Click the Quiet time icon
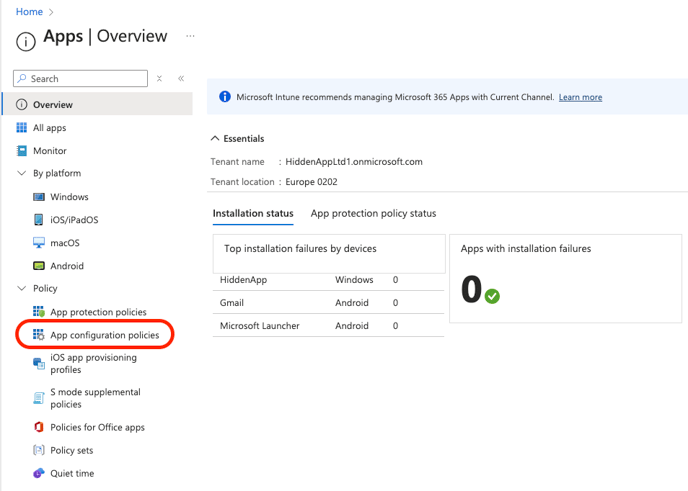This screenshot has width=688, height=491. 39,473
